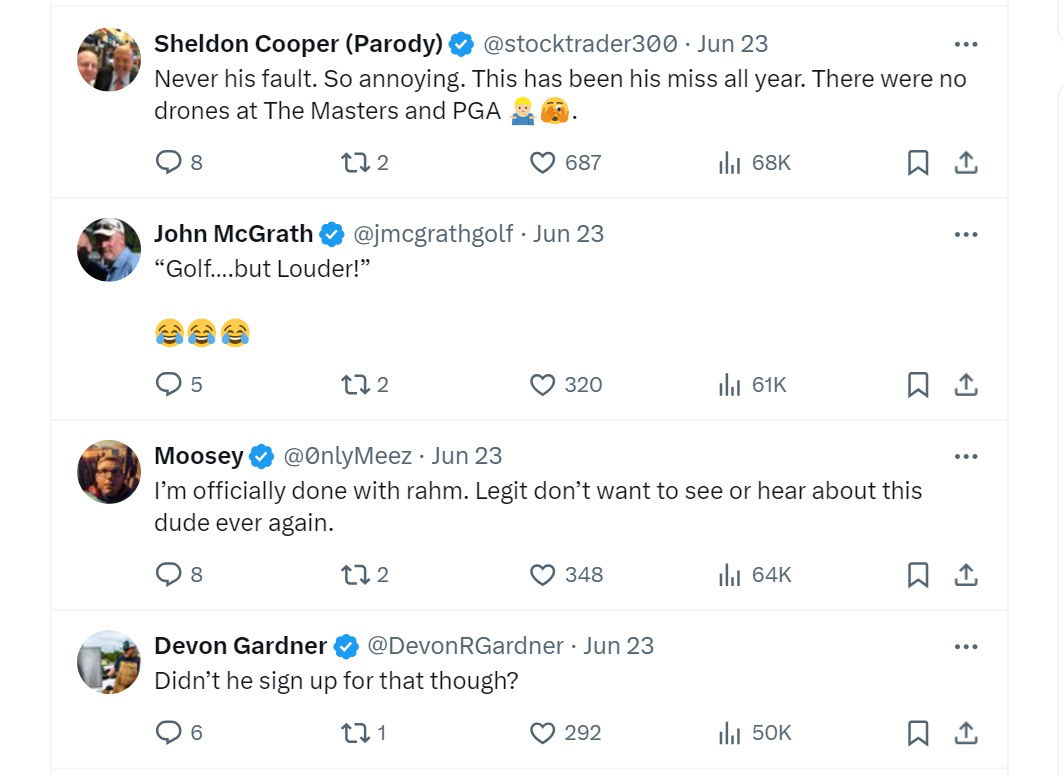This screenshot has height=776, width=1064.
Task: Reply to Devon Gardner's tweet
Action: click(169, 733)
